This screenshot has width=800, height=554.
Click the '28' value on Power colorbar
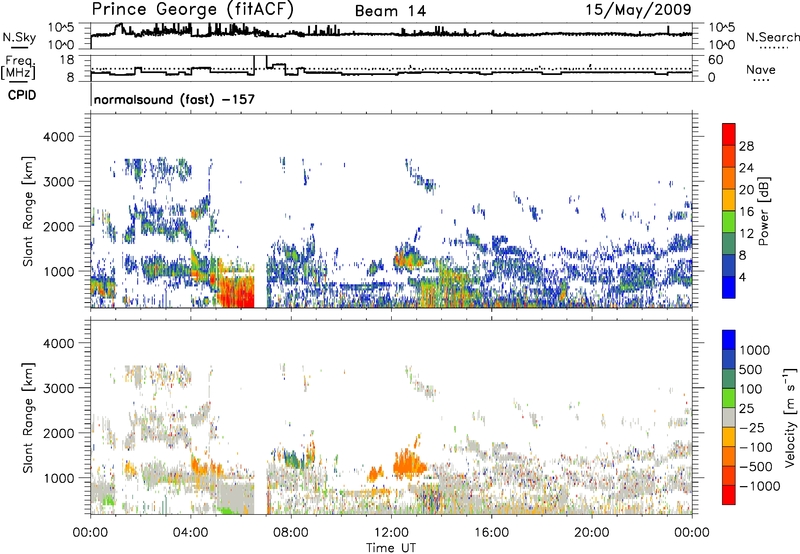coord(746,146)
